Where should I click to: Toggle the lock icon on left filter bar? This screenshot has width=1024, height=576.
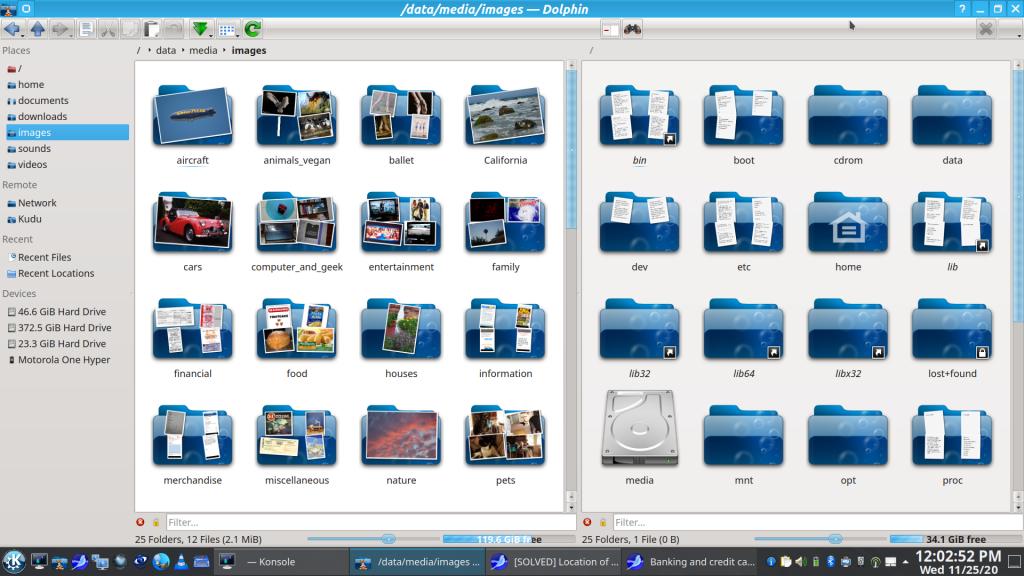pyautogui.click(x=156, y=522)
